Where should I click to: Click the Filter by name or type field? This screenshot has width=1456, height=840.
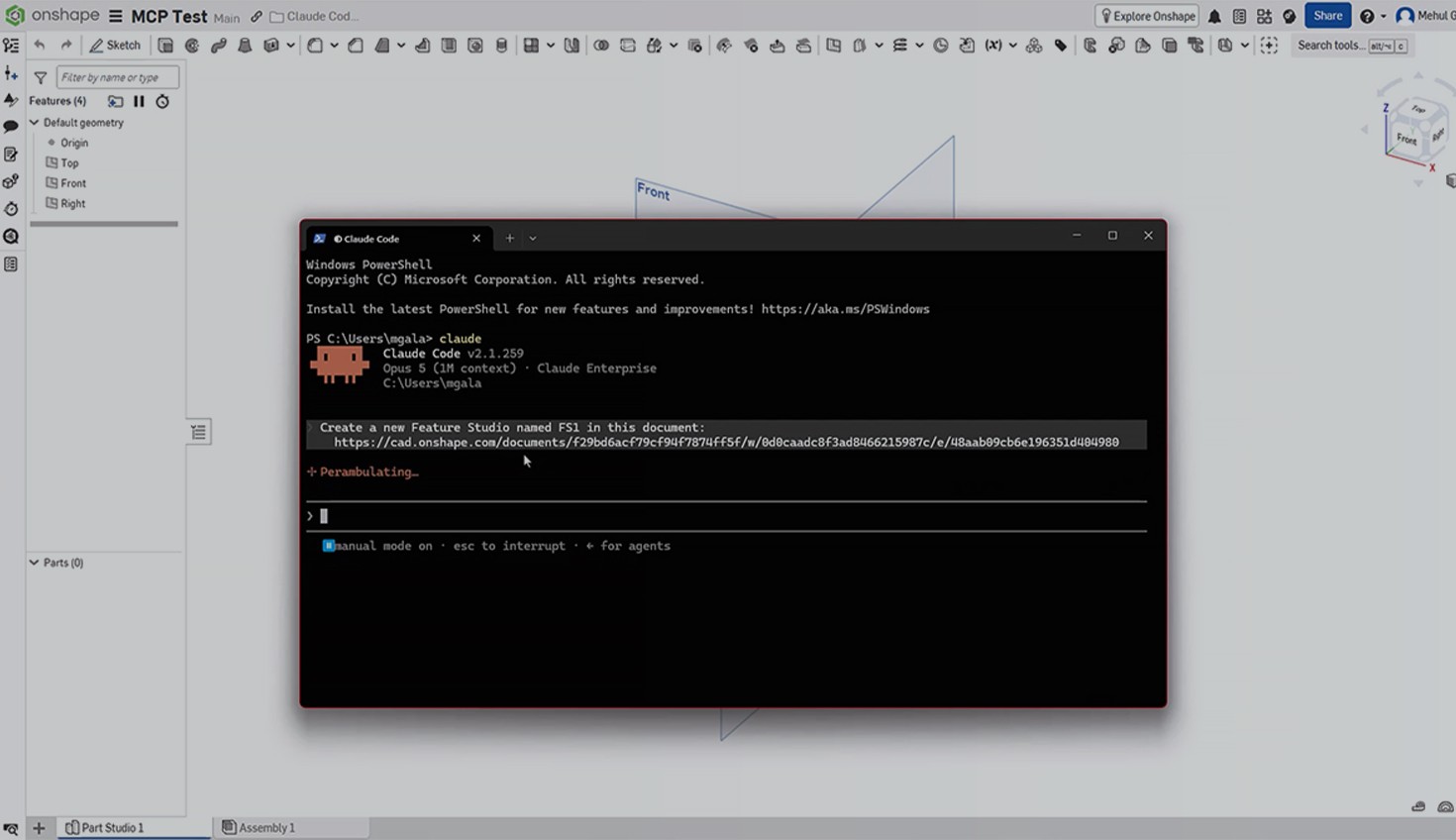pos(118,77)
